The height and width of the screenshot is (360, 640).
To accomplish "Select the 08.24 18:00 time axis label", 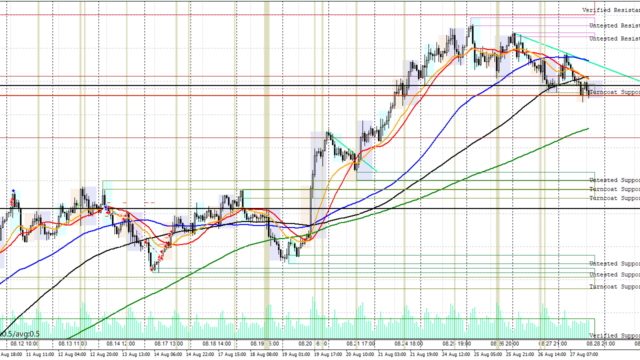I will click(409, 344).
